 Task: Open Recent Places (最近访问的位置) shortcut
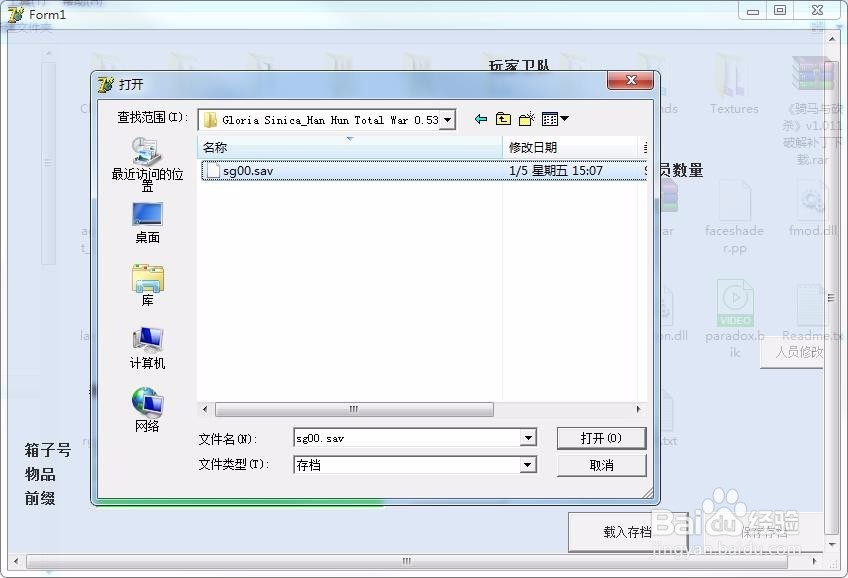[x=147, y=164]
